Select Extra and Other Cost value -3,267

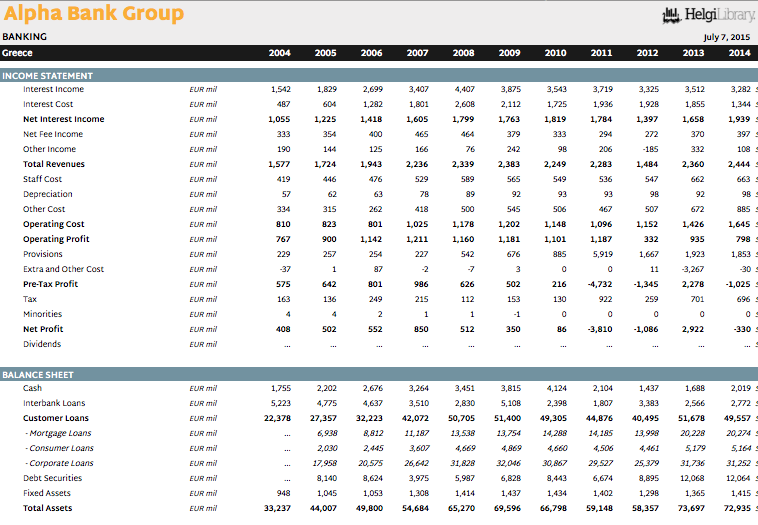(692, 269)
